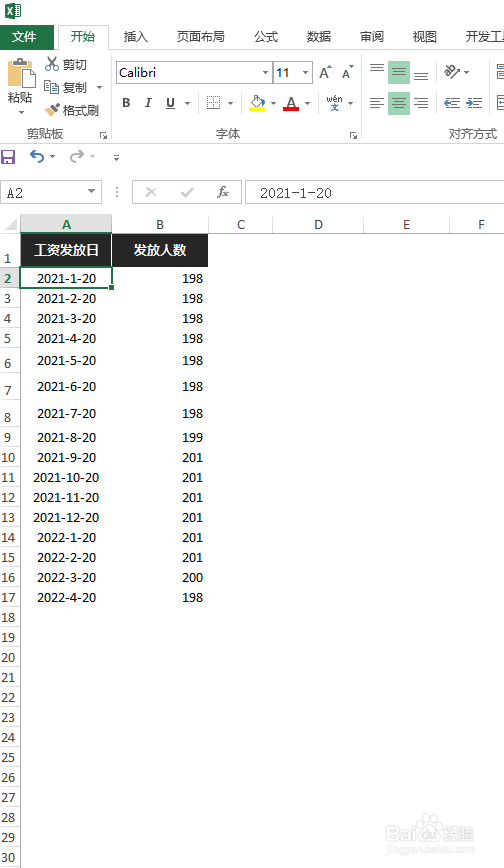This screenshot has height=868, width=504.
Task: Switch to the 公式 Formulas tab
Action: tap(266, 37)
